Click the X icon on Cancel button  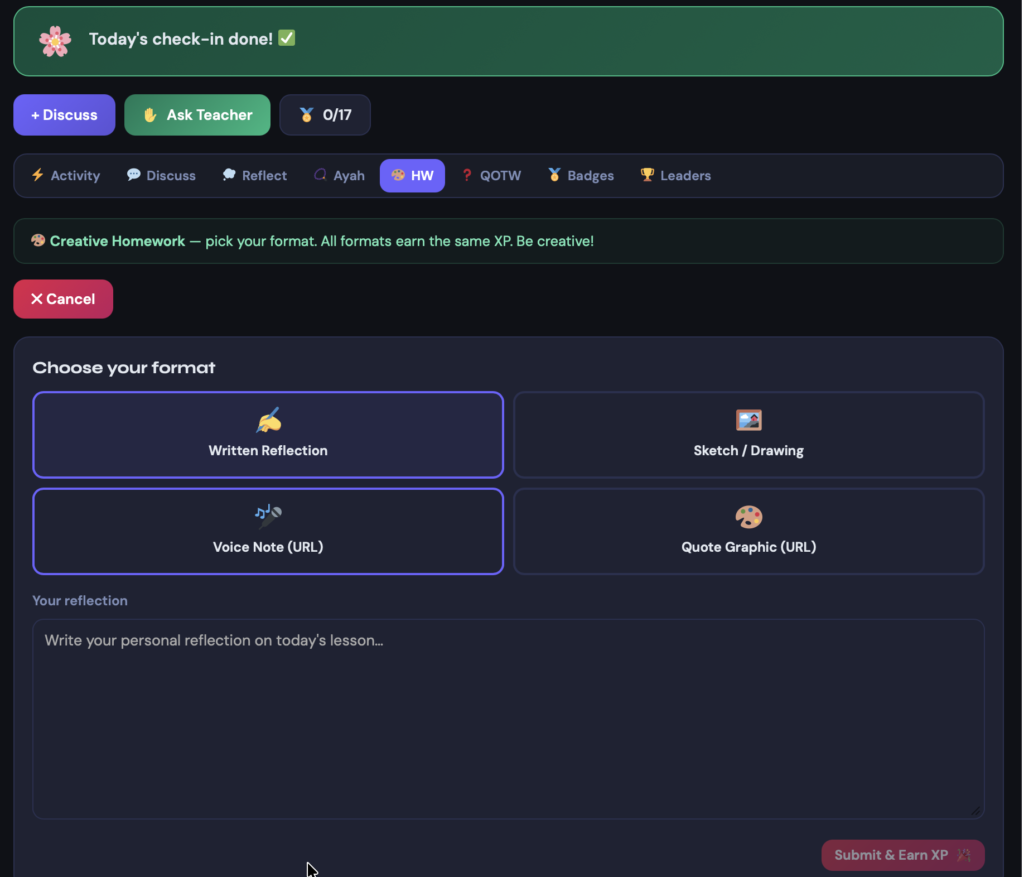coord(37,299)
